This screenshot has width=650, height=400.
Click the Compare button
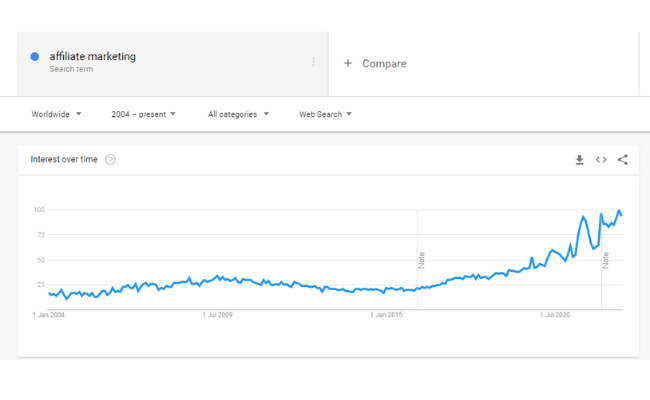tap(375, 63)
